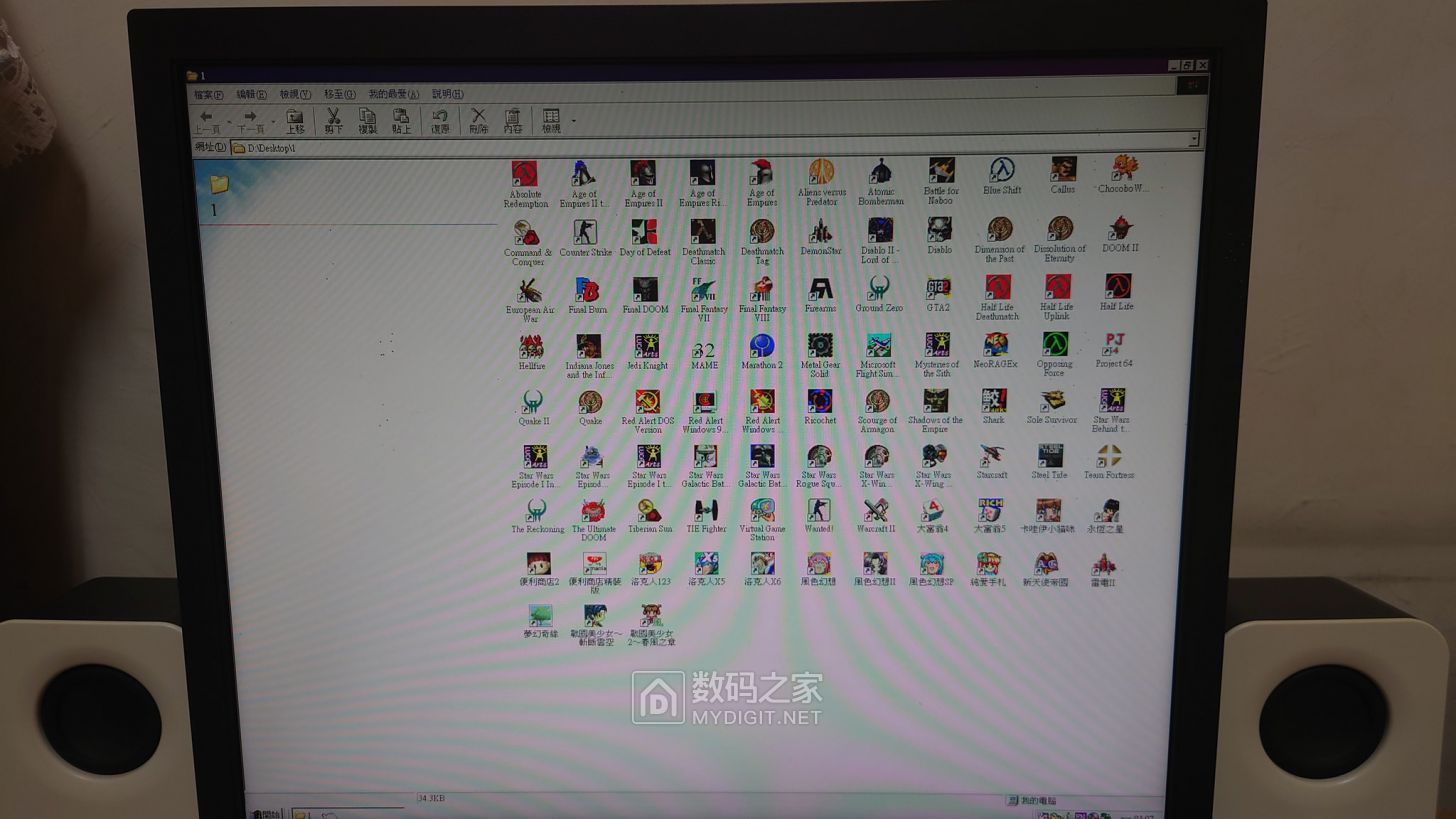Select the Battle for Naboo shortcut
The image size is (1456, 819).
[x=941, y=181]
